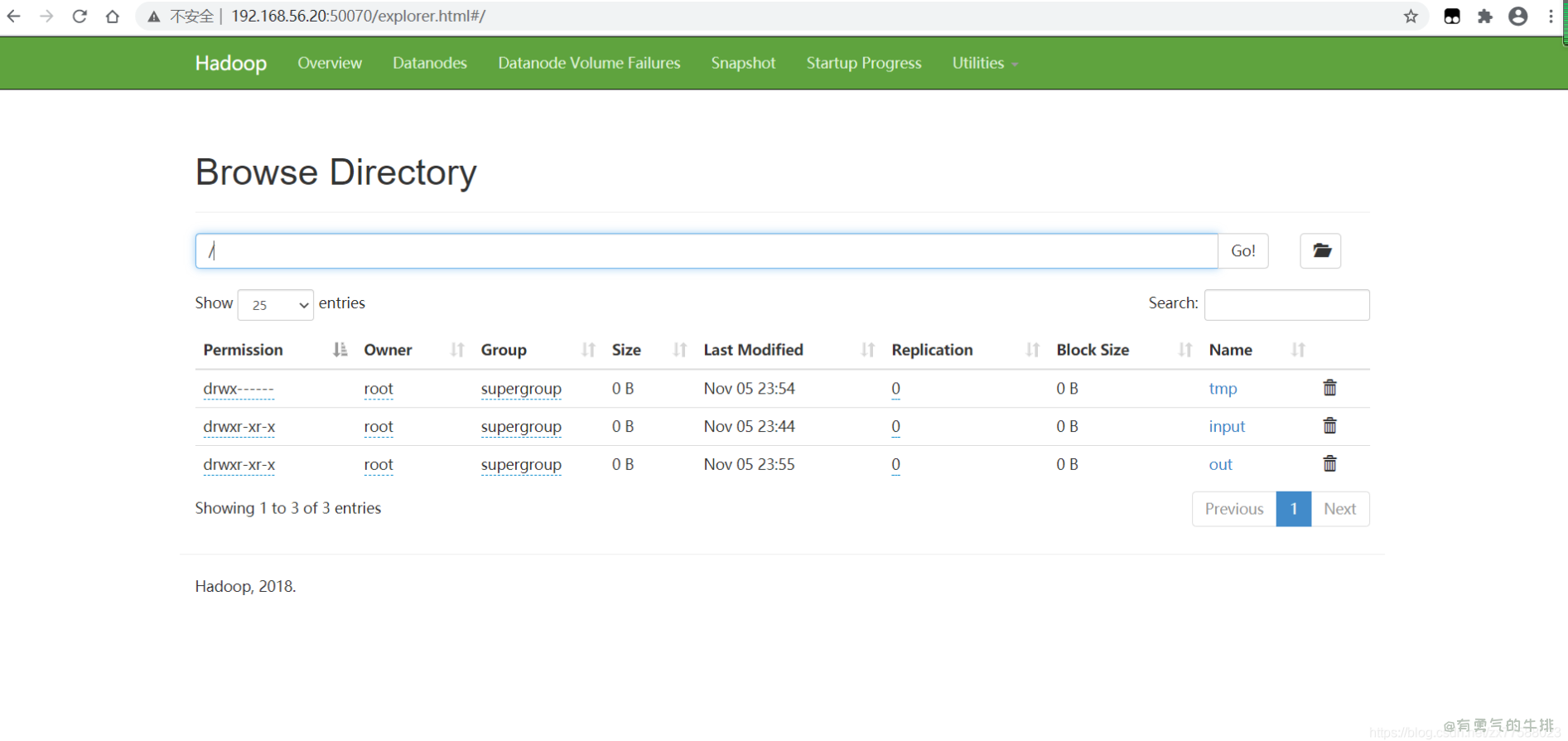Sort using the Last Modified sort icon

(867, 350)
